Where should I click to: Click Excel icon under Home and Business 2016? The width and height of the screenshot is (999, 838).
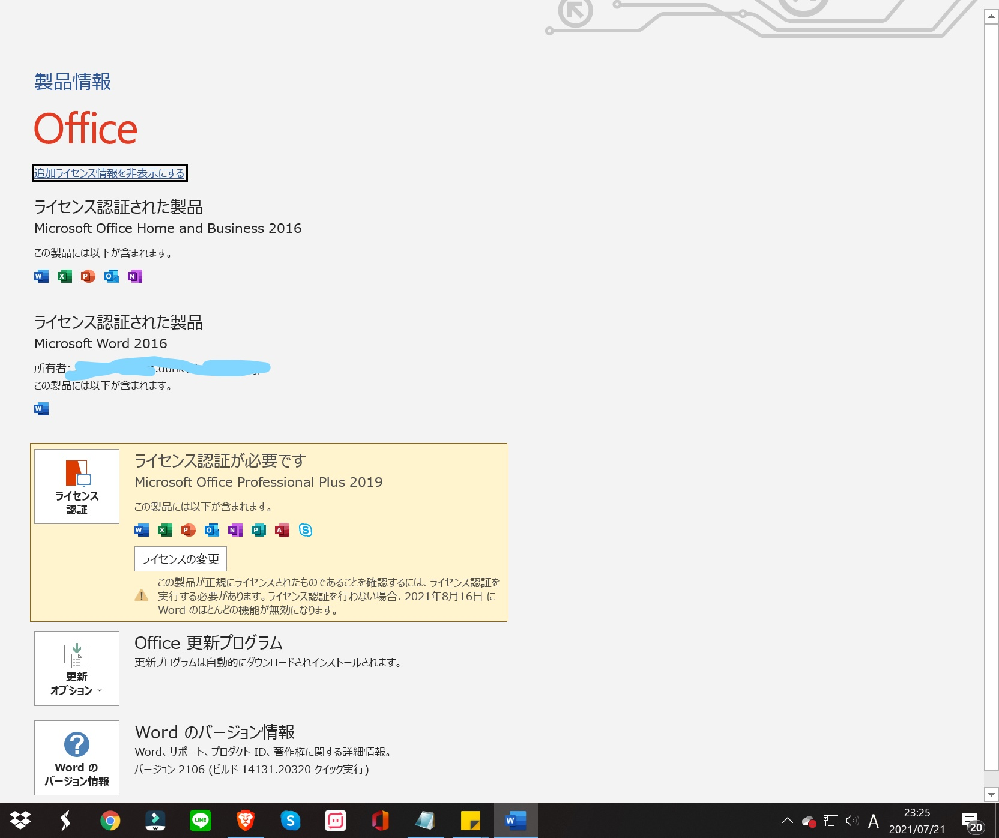(x=64, y=276)
